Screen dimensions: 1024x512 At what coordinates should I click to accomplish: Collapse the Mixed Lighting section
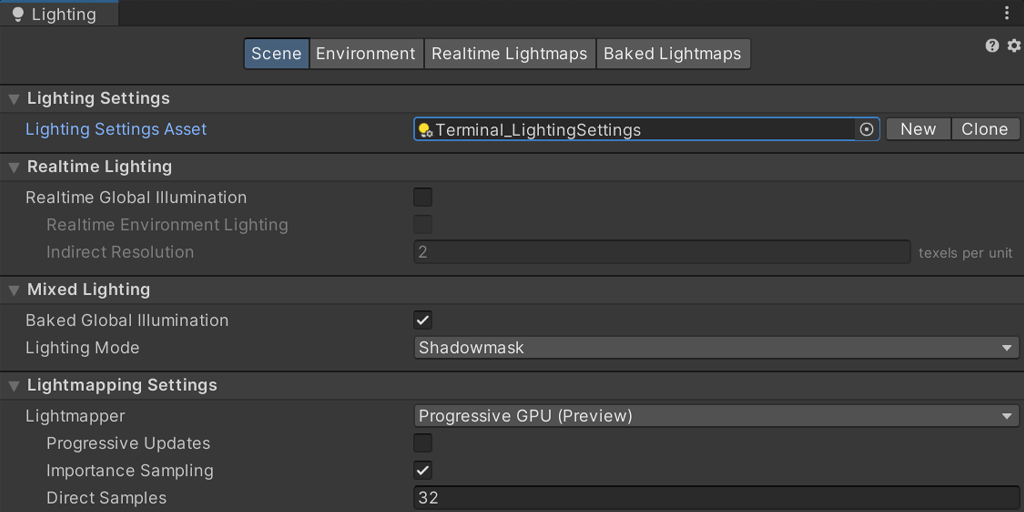(x=14, y=290)
